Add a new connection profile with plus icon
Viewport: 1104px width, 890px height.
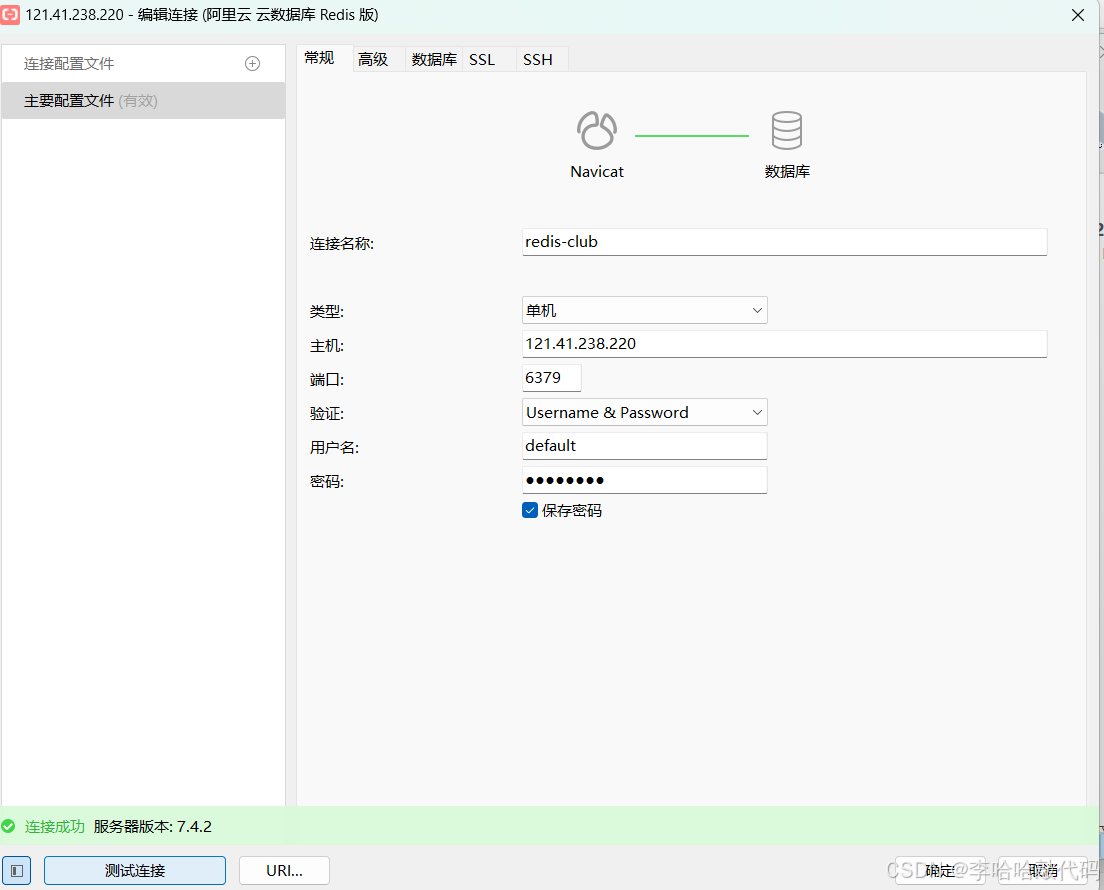252,64
